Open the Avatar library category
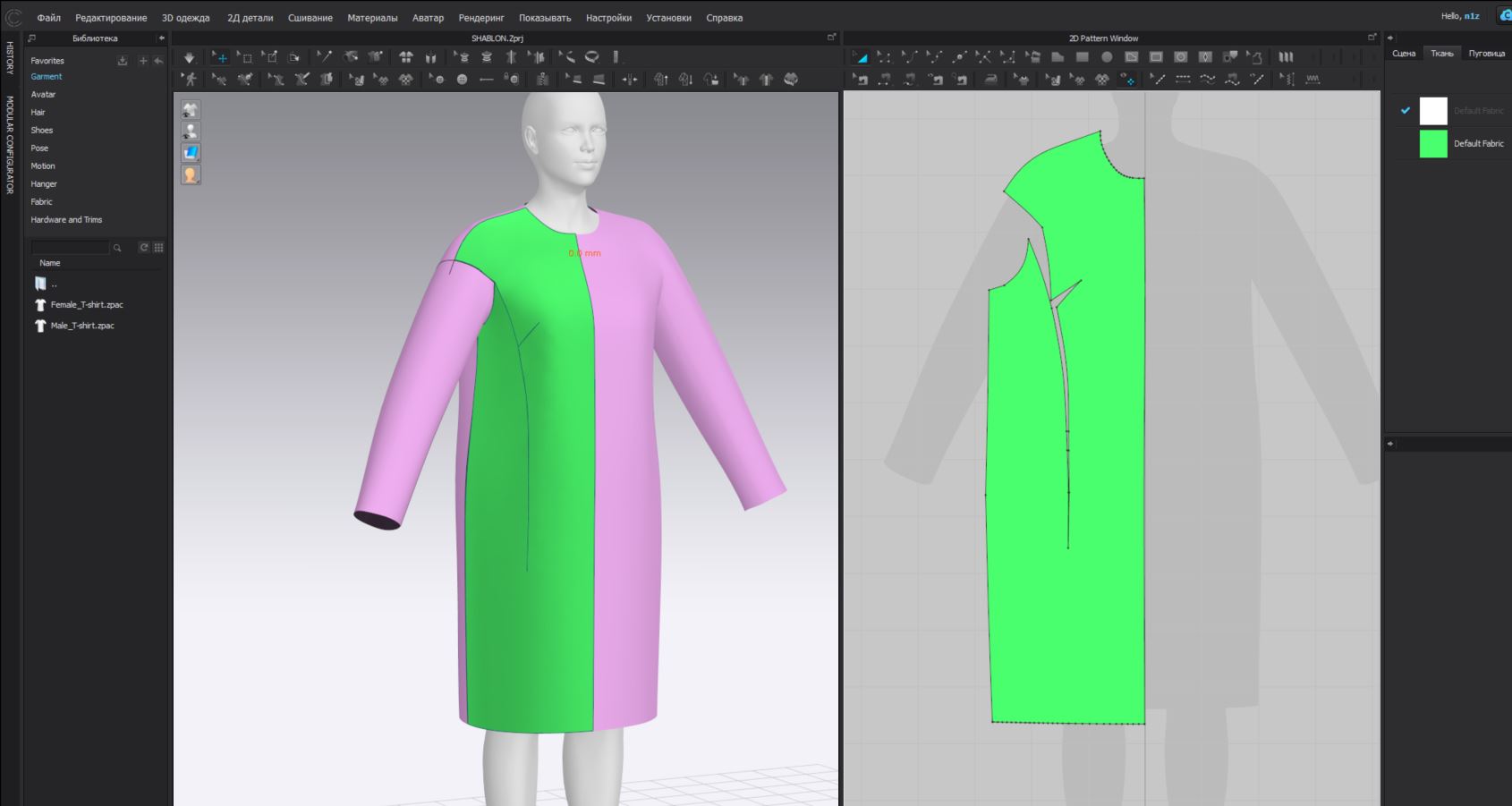Viewport: 1512px width, 806px height. [43, 95]
